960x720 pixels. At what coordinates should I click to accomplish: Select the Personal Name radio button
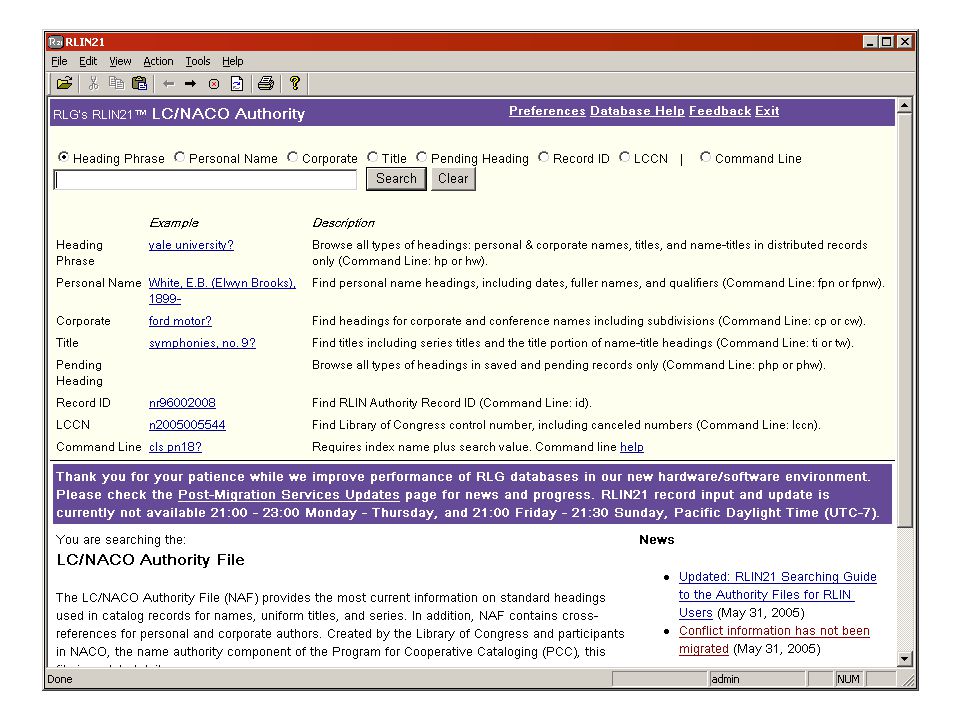[x=179, y=157]
